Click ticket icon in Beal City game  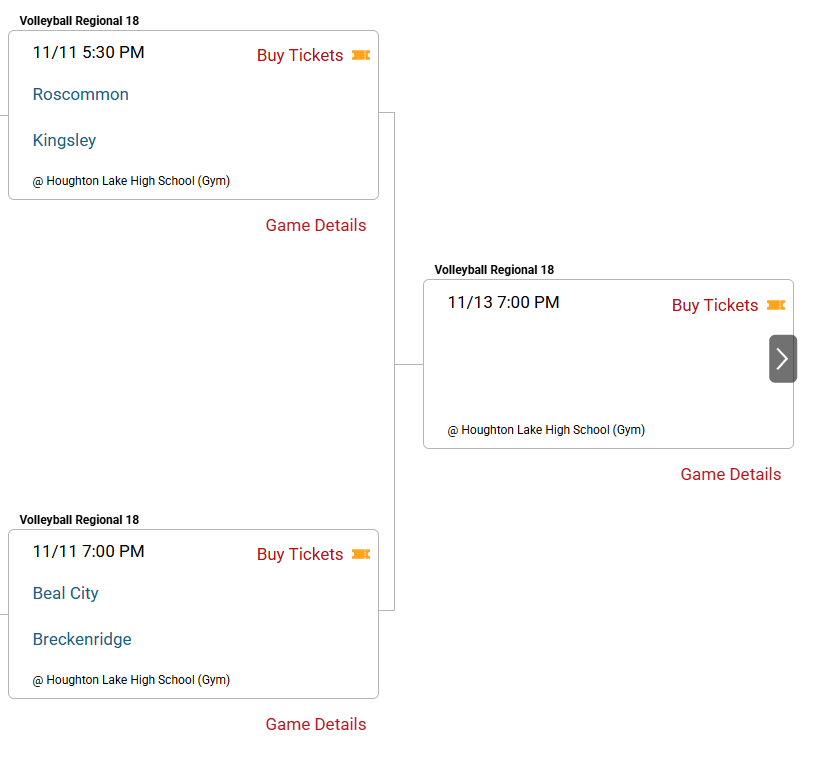click(x=361, y=554)
